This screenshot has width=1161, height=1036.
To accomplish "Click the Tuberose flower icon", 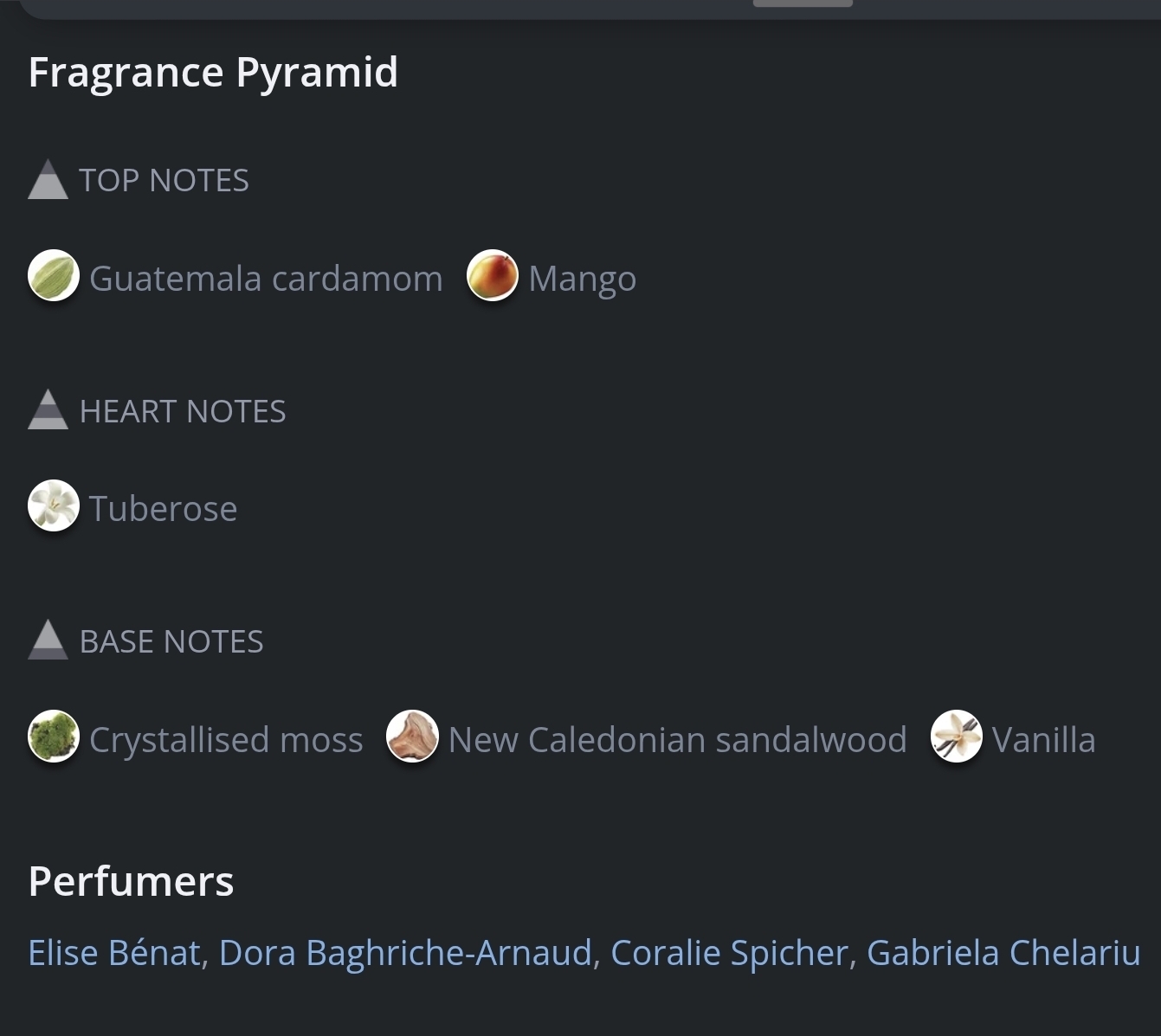I will click(54, 505).
